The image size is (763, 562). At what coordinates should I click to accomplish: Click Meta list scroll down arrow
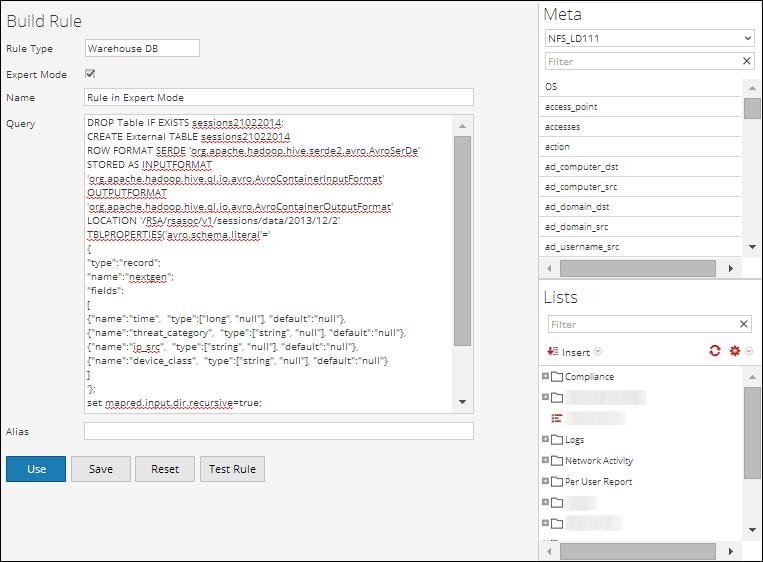(752, 247)
